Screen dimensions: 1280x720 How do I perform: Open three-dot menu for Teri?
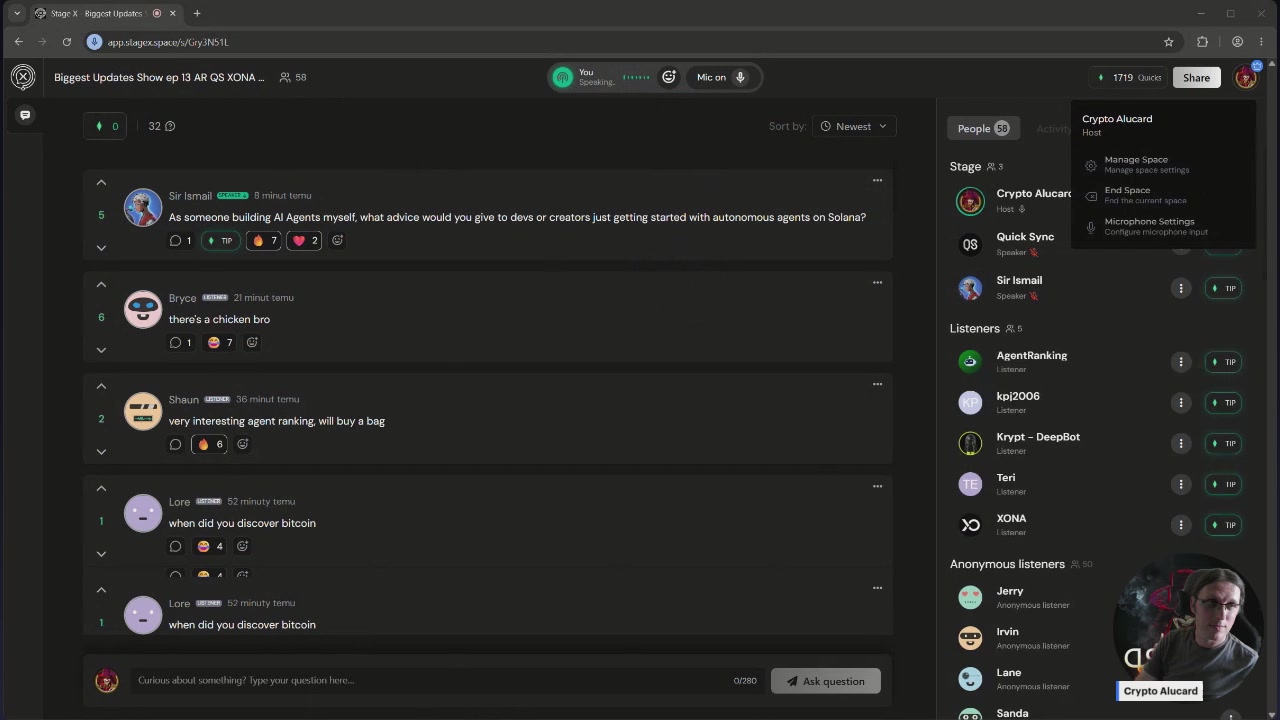point(1181,484)
